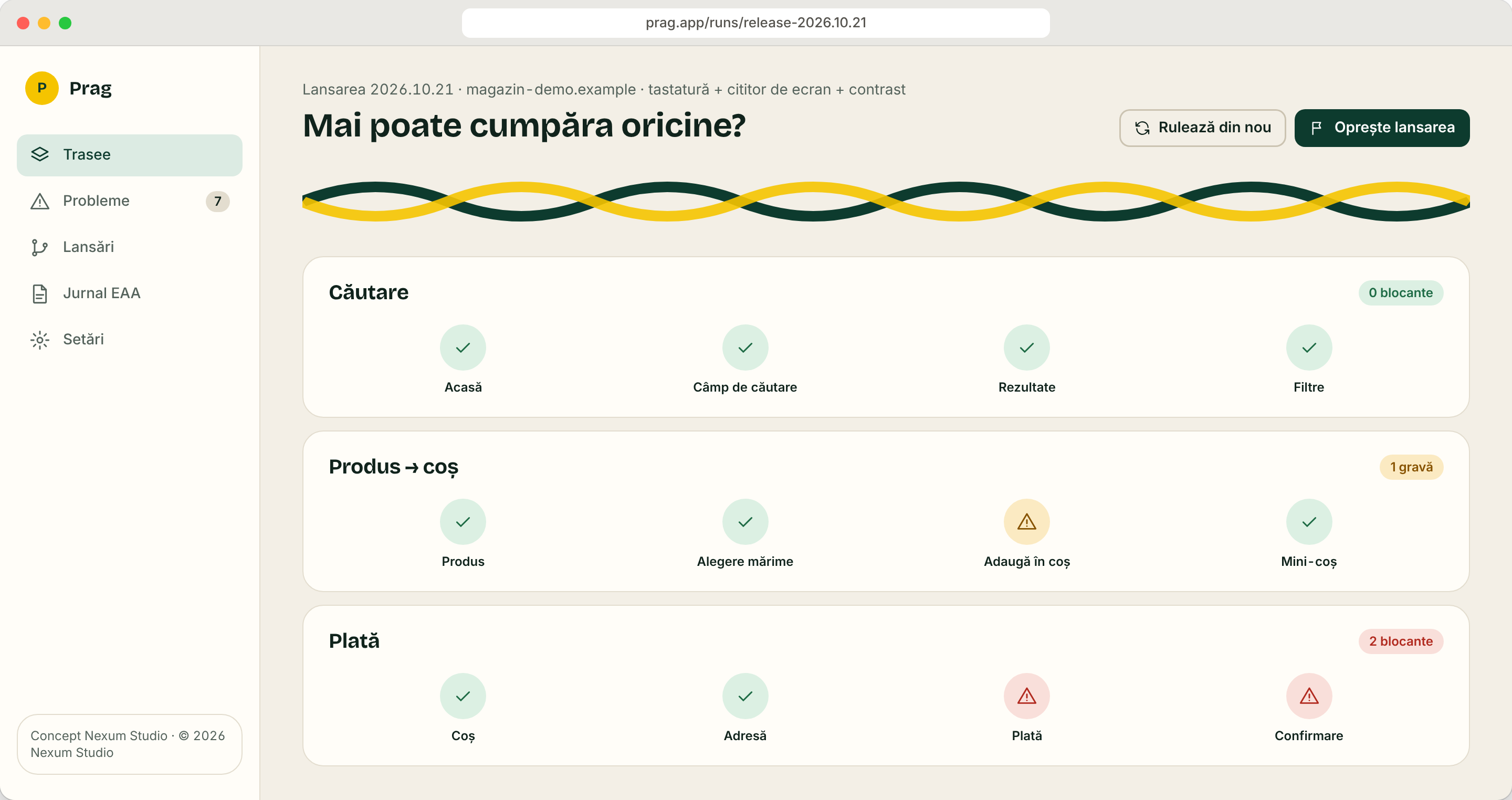Click the Lansări branch icon
Viewport: 1512px width, 800px height.
[39, 247]
